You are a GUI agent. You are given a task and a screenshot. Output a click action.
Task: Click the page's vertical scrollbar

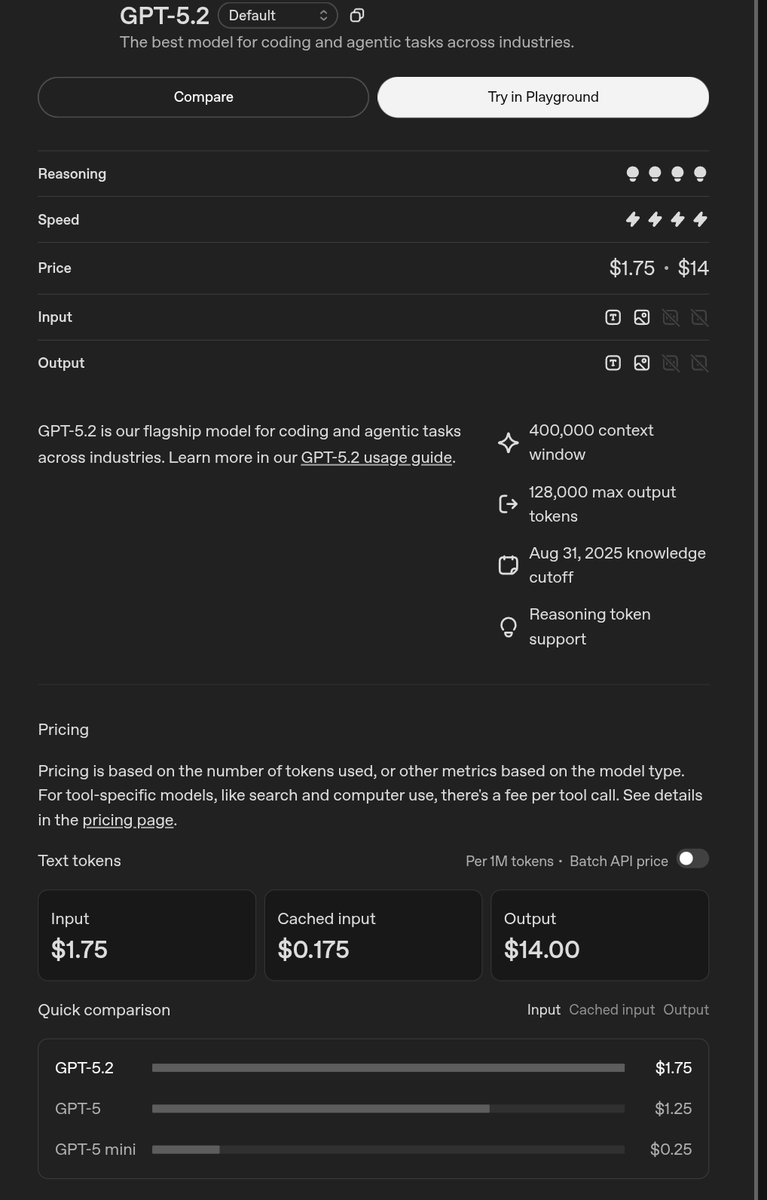point(756,600)
